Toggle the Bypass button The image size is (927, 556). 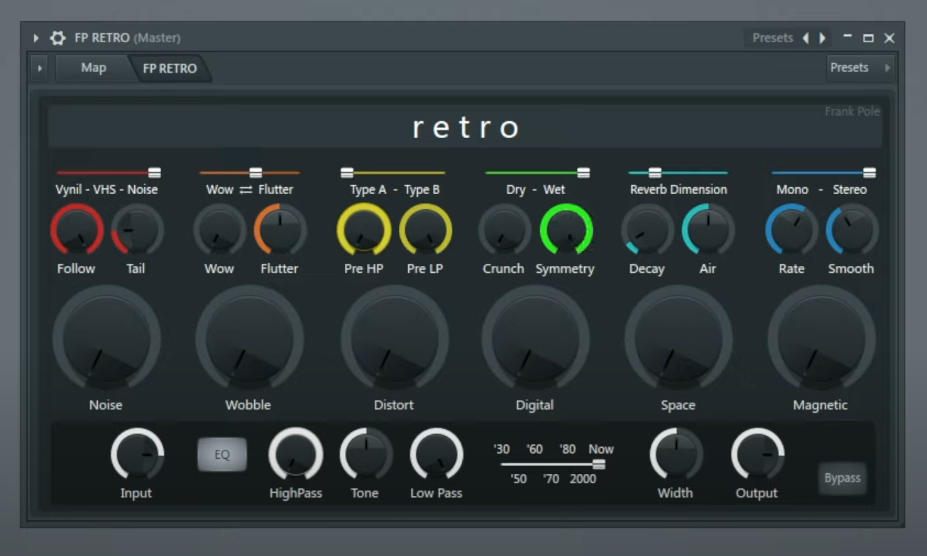click(842, 478)
